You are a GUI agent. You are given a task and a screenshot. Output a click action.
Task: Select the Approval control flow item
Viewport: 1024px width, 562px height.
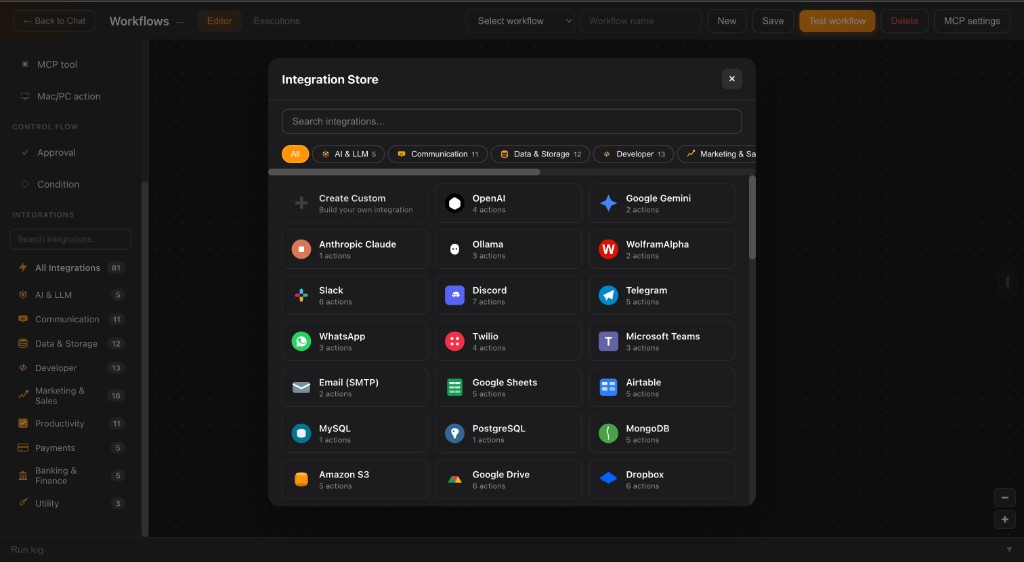(71, 152)
